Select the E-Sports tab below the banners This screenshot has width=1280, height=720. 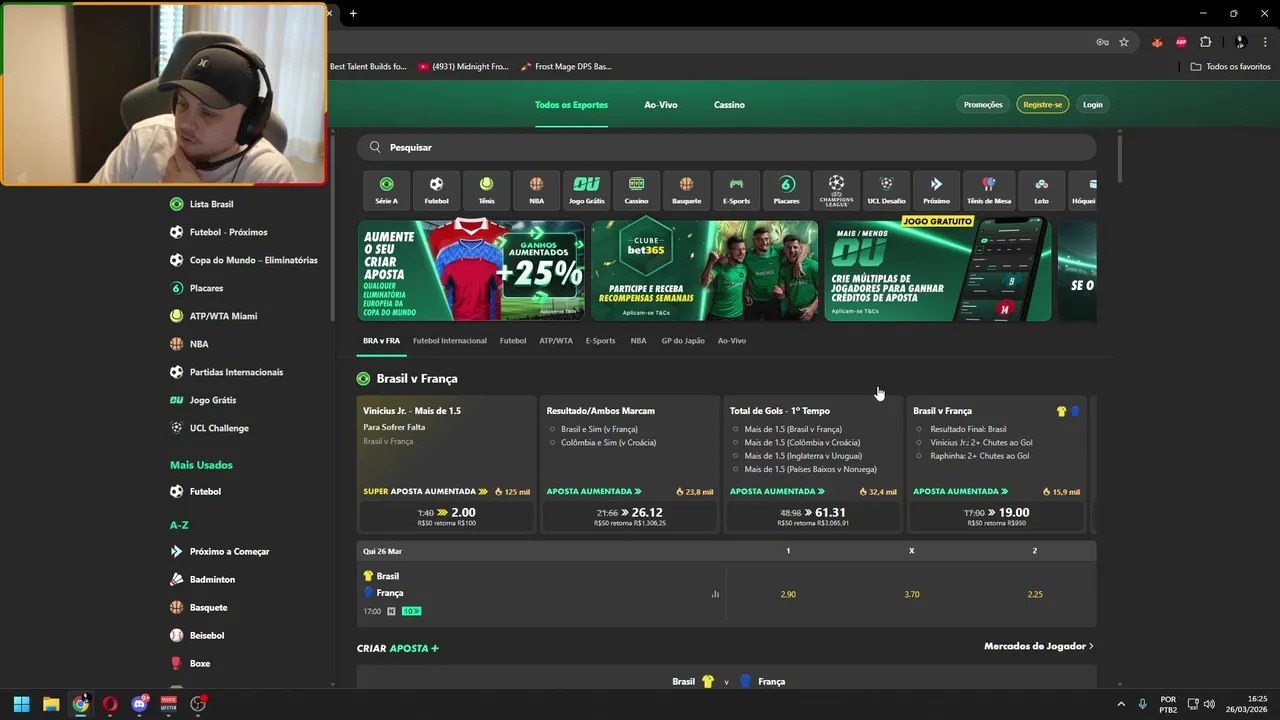pyautogui.click(x=600, y=341)
